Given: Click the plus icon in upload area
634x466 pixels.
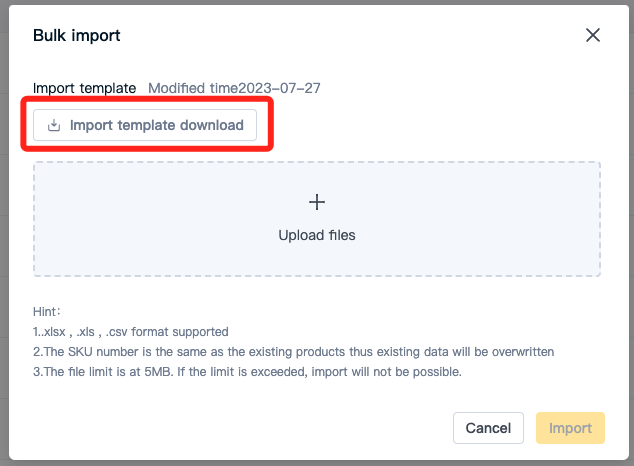Looking at the screenshot, I should click(x=317, y=202).
